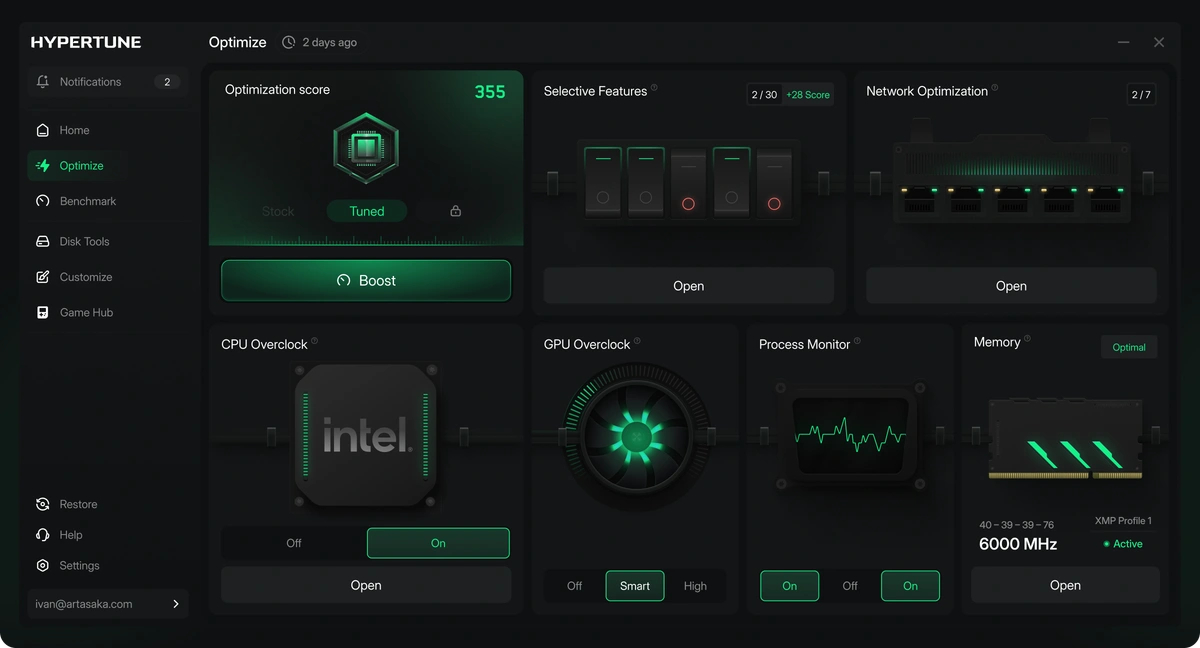Click the info icon next to CPU Overclock
1200x648 pixels.
pos(314,341)
